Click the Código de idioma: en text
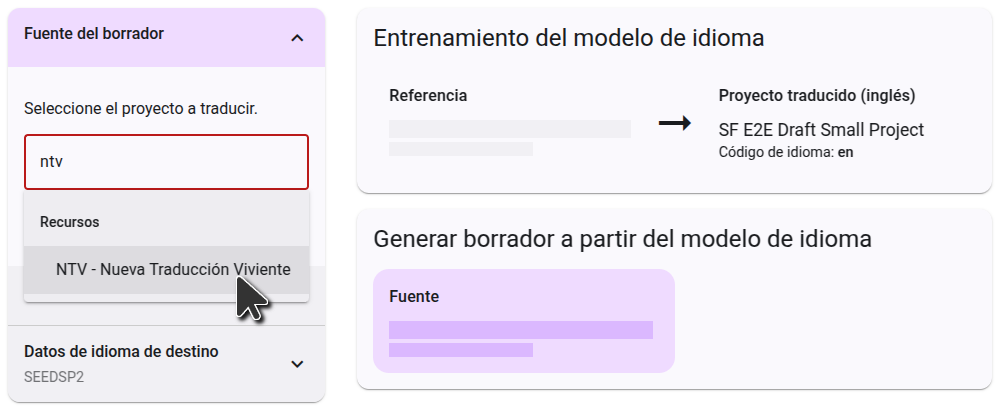The width and height of the screenshot is (1000, 410). pos(786,152)
